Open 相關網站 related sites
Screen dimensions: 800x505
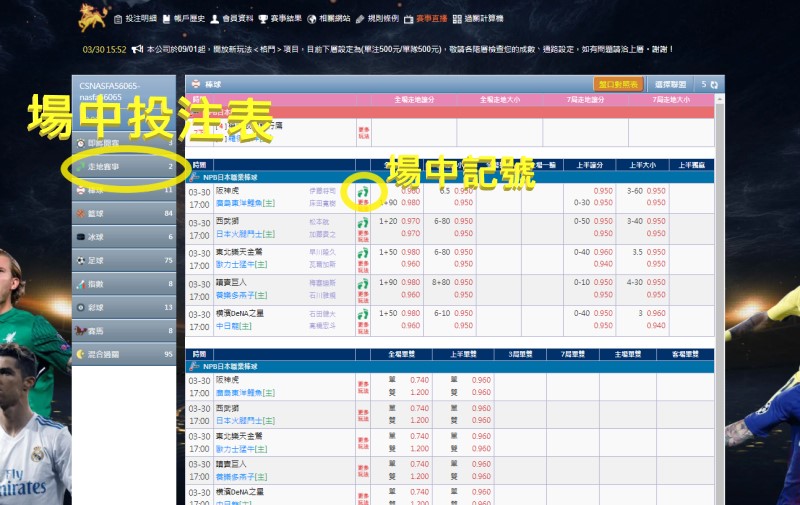tap(335, 18)
